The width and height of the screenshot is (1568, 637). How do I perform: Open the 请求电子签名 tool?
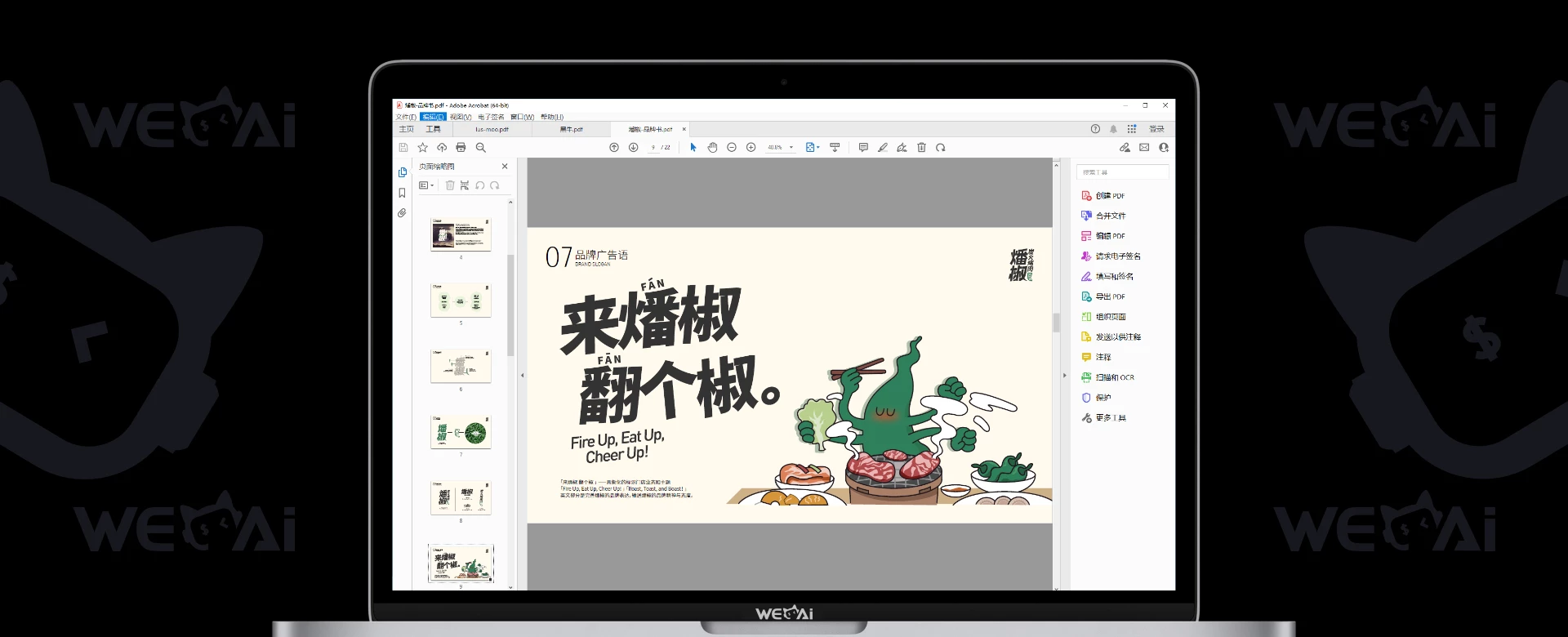[1111, 256]
